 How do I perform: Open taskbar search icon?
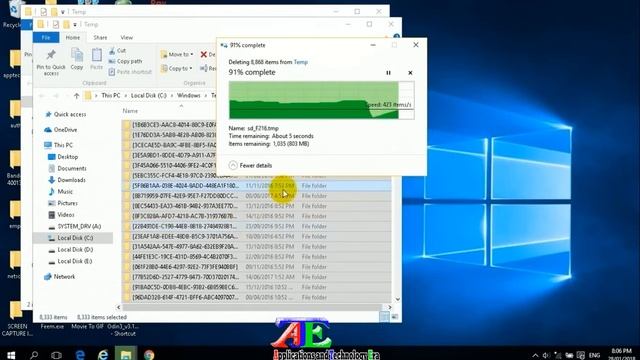(x=34, y=355)
